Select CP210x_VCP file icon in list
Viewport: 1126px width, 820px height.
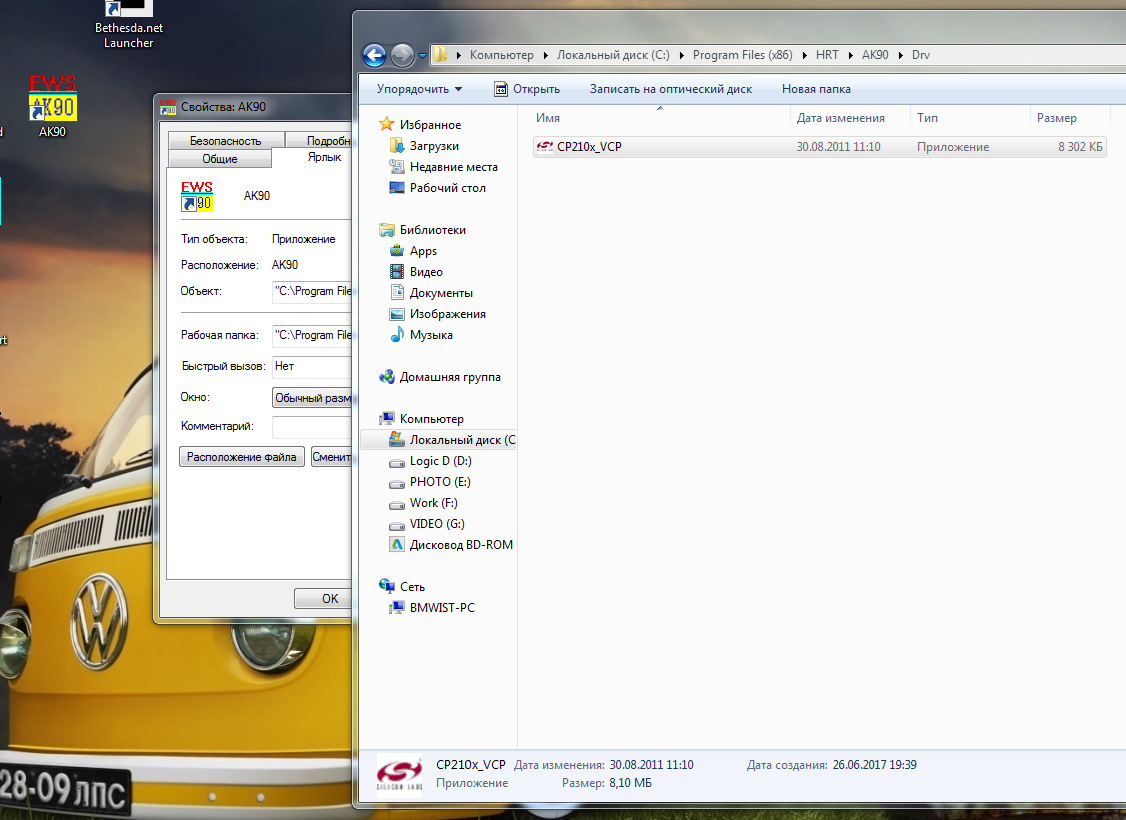click(544, 146)
